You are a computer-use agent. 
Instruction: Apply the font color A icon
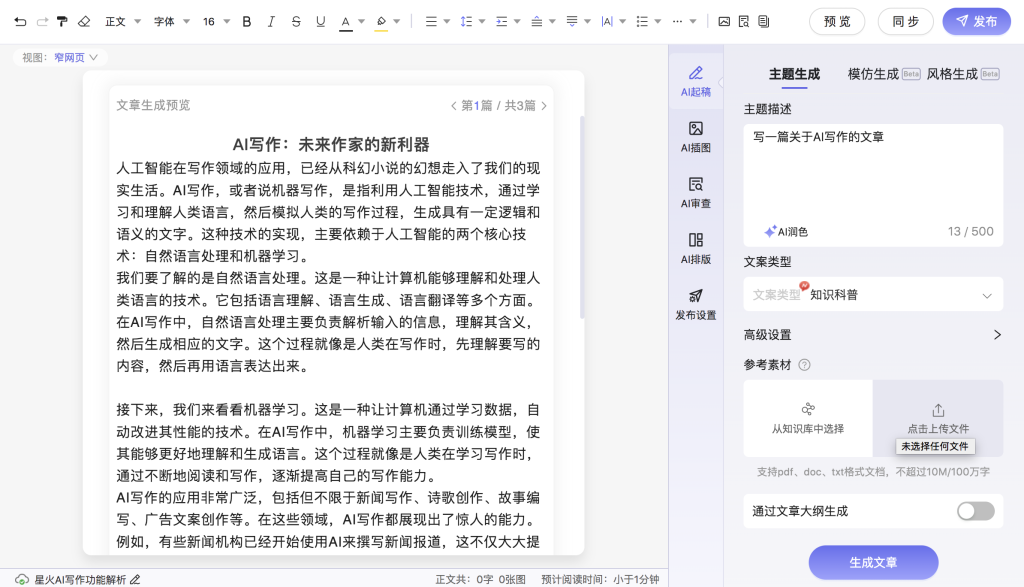click(x=345, y=22)
